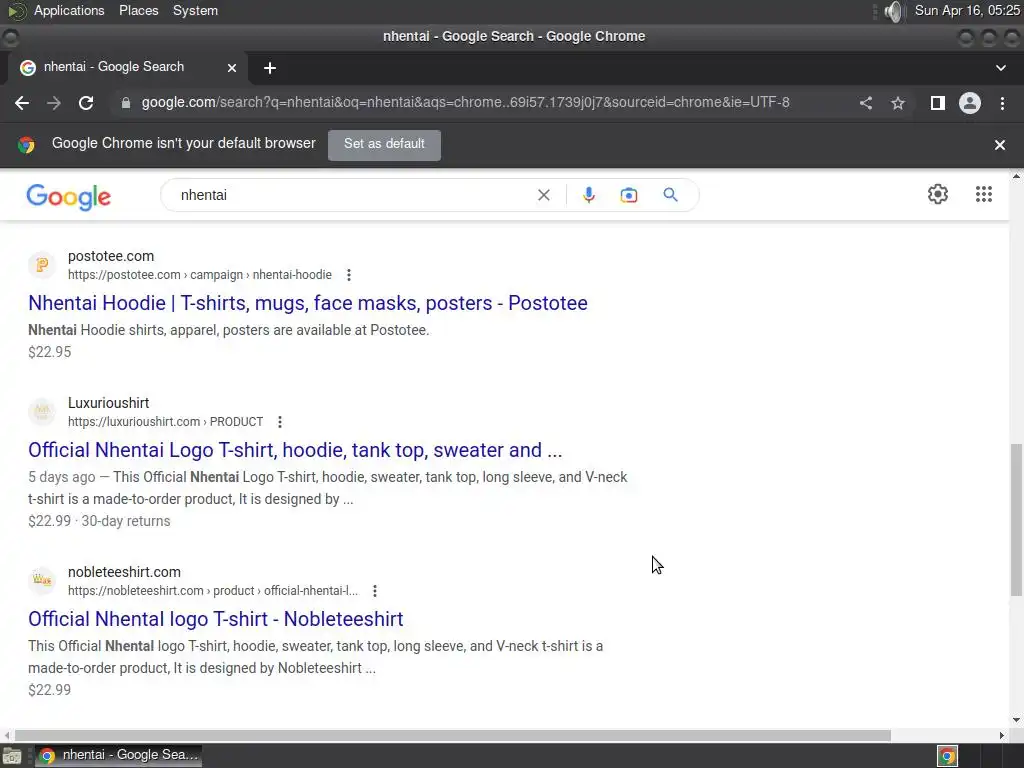
Task: Click the 'Luxuriousshirt' site name
Action: click(x=108, y=403)
